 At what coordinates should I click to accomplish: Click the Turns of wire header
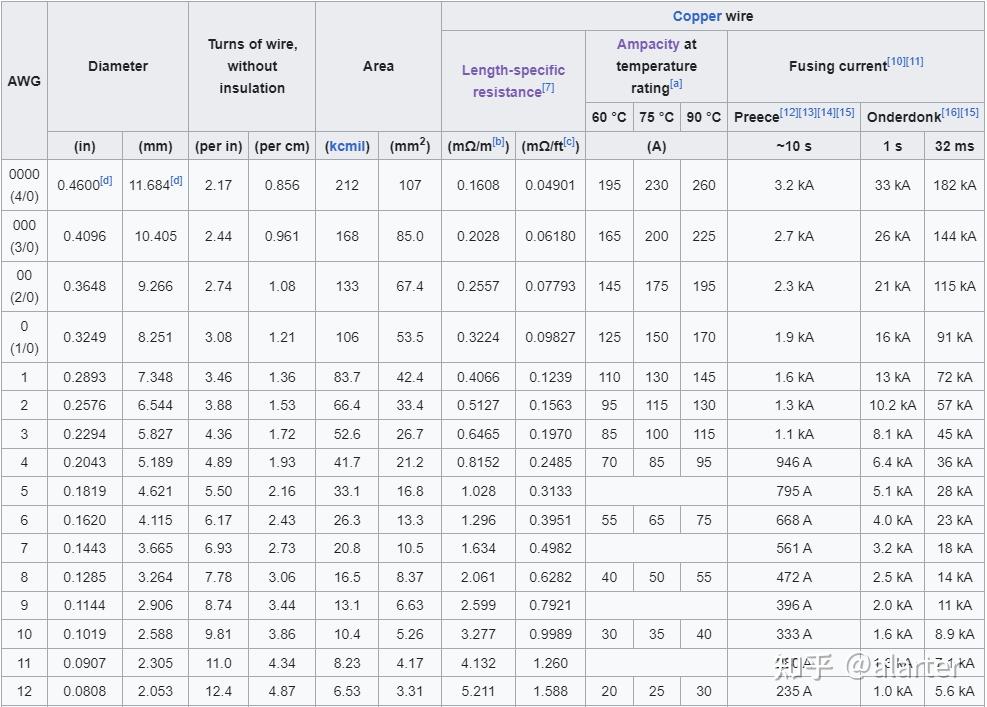pos(252,66)
